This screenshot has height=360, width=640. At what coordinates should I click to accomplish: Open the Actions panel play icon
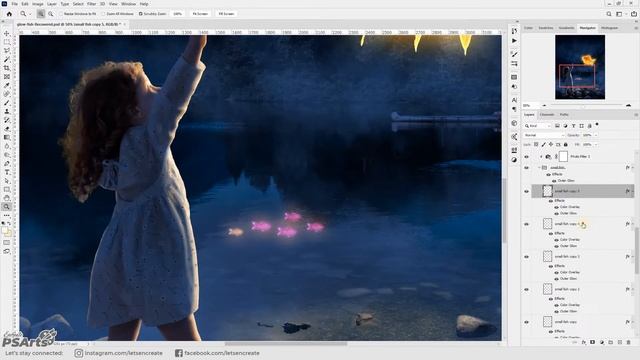pyautogui.click(x=514, y=41)
